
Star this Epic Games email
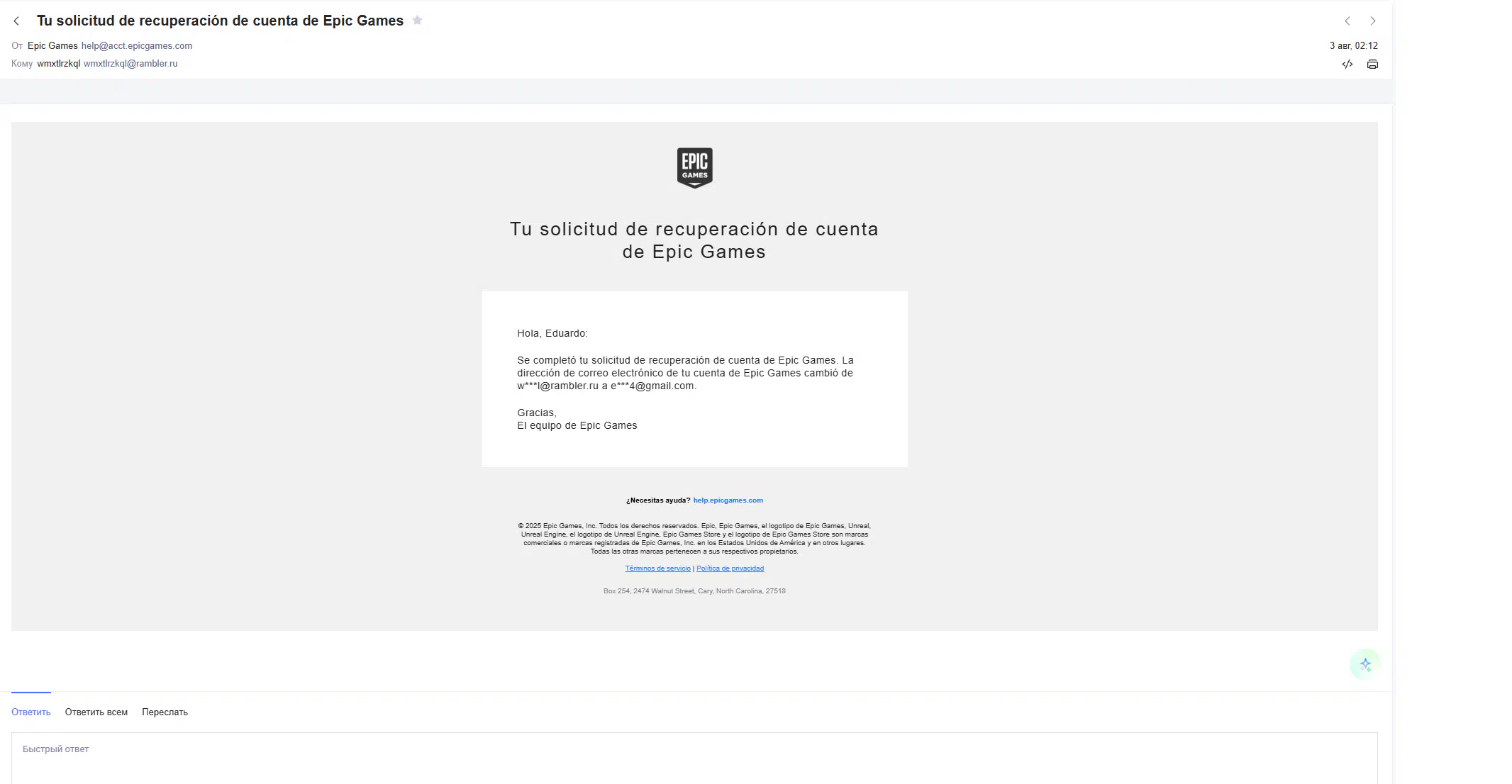tap(418, 21)
